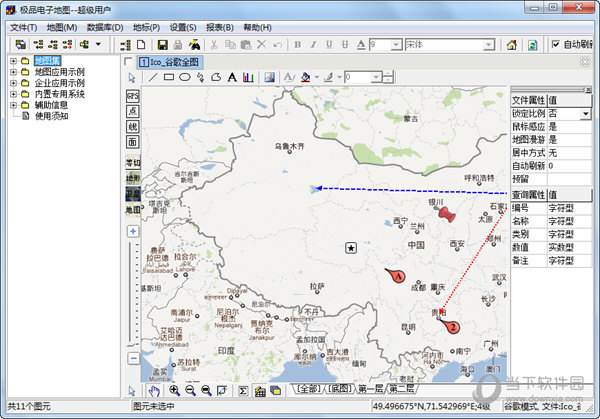Switch to the 第二层 layer tab

pyautogui.click(x=401, y=389)
